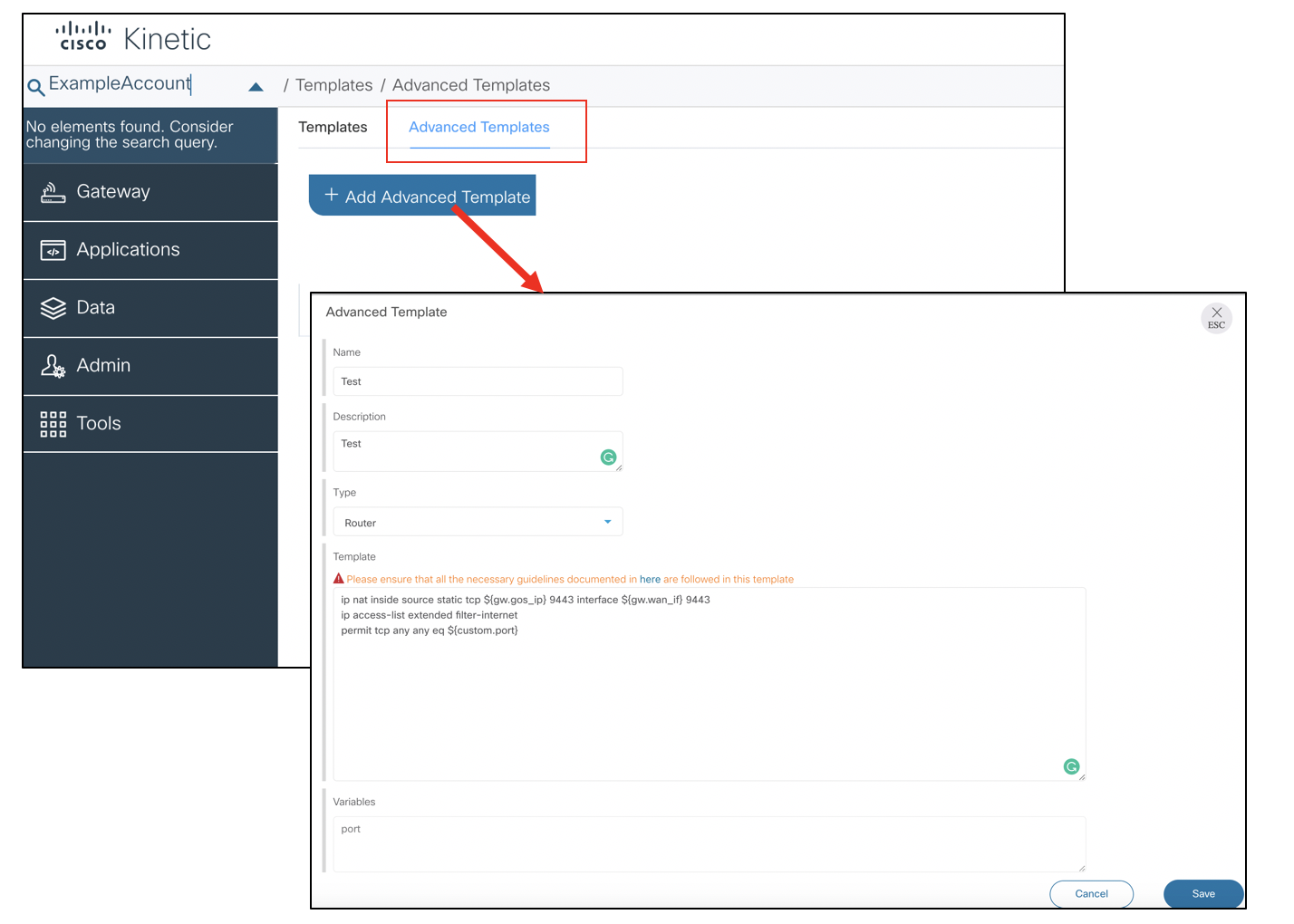Open Data in the sidebar
Image resolution: width=1294 pixels, height=924 pixels.
tap(150, 308)
